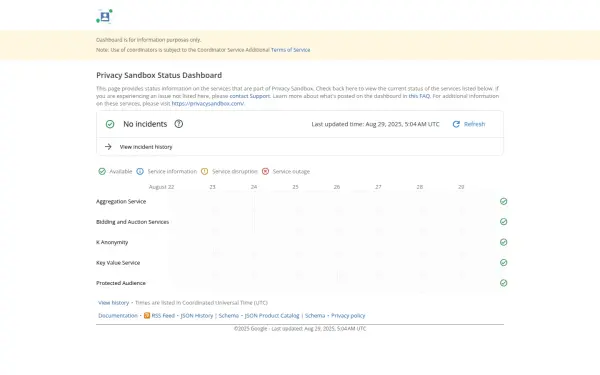The image size is (600, 375).
Task: Open the JSON History link
Action: tap(197, 316)
